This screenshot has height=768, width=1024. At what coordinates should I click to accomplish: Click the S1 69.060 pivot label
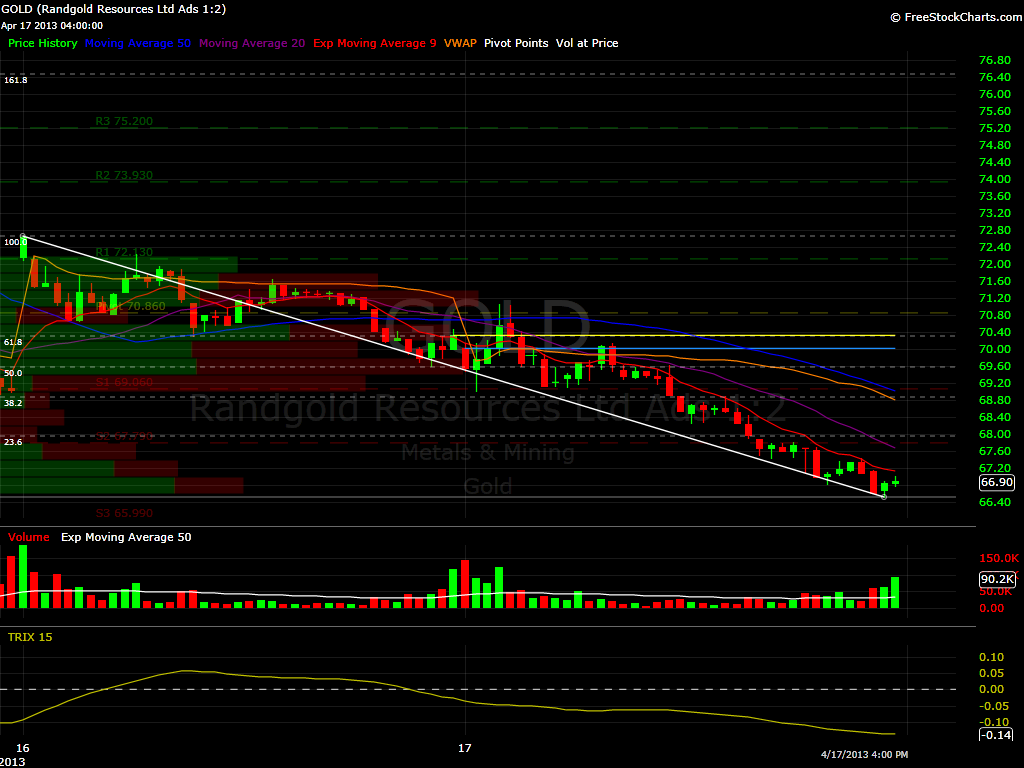click(124, 382)
